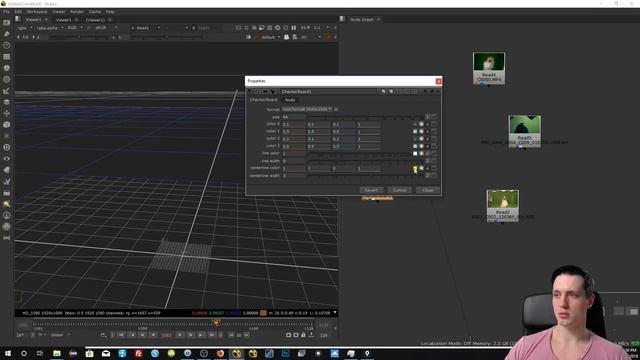The image size is (640, 360).
Task: Toggle color 2 channel count button
Action: (x=427, y=139)
